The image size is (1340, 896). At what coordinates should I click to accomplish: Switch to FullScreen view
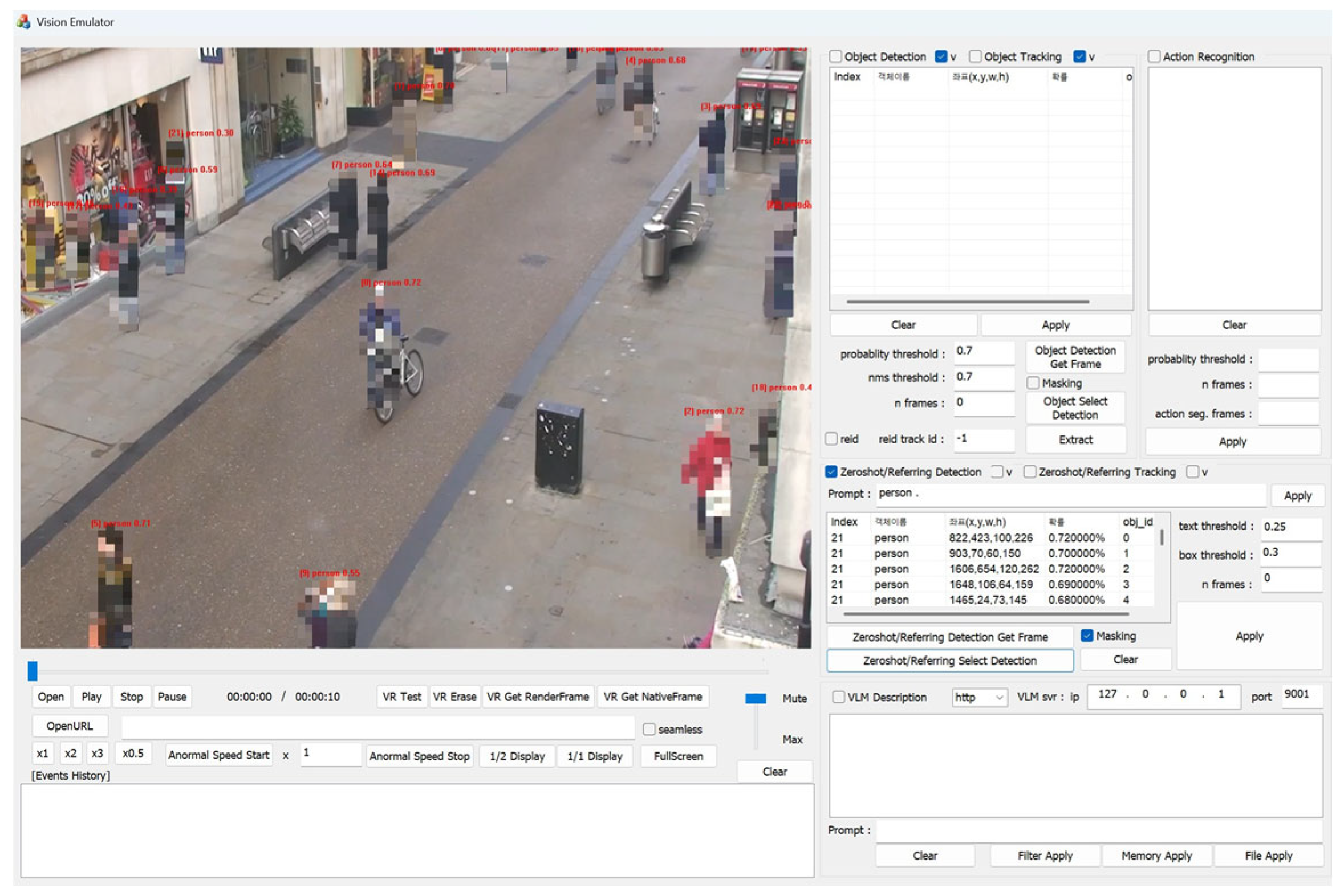coord(678,756)
